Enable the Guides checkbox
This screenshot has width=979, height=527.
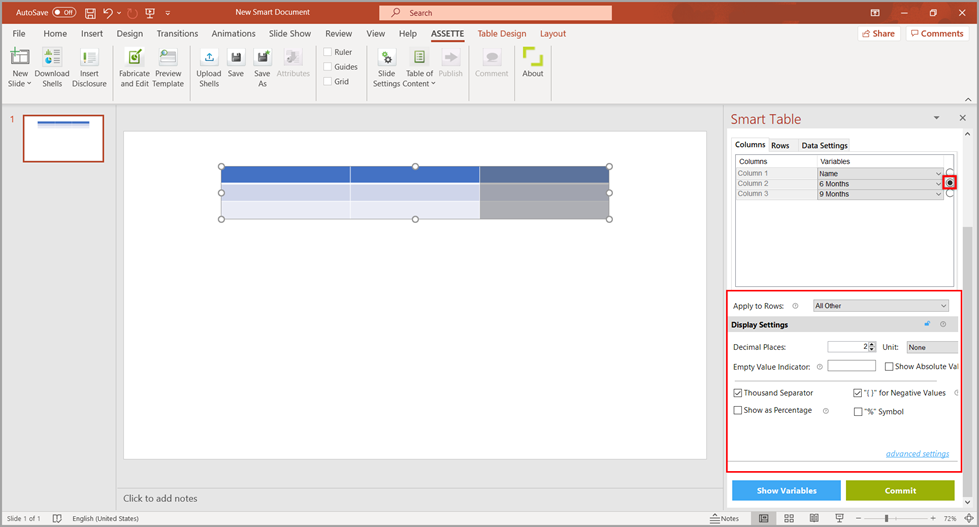coord(328,67)
